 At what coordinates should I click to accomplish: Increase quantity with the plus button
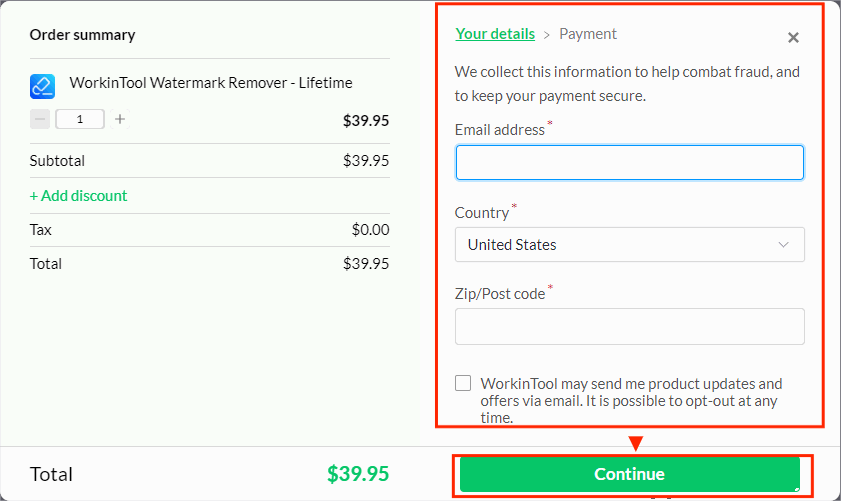120,119
